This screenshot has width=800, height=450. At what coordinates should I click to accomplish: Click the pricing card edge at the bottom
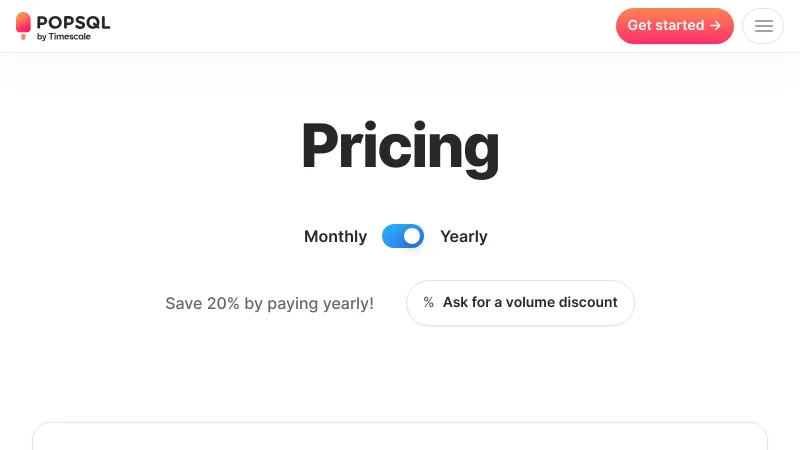click(x=400, y=424)
